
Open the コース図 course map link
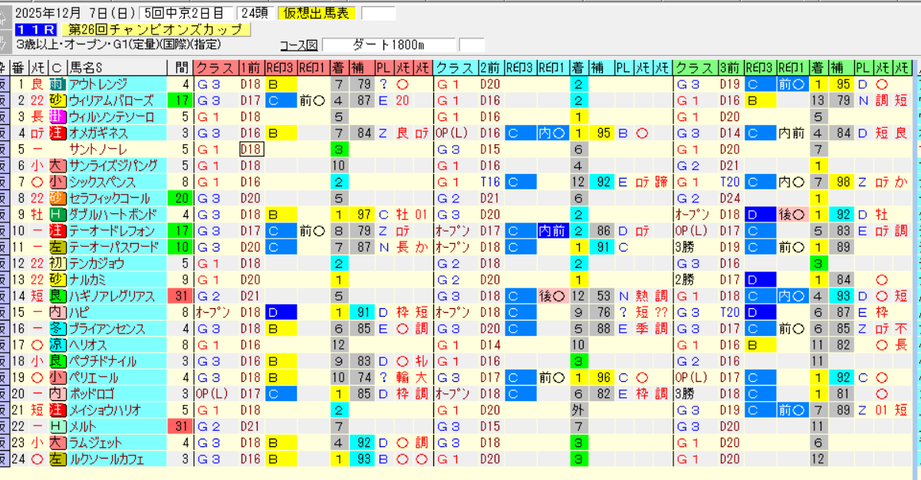(x=298, y=45)
